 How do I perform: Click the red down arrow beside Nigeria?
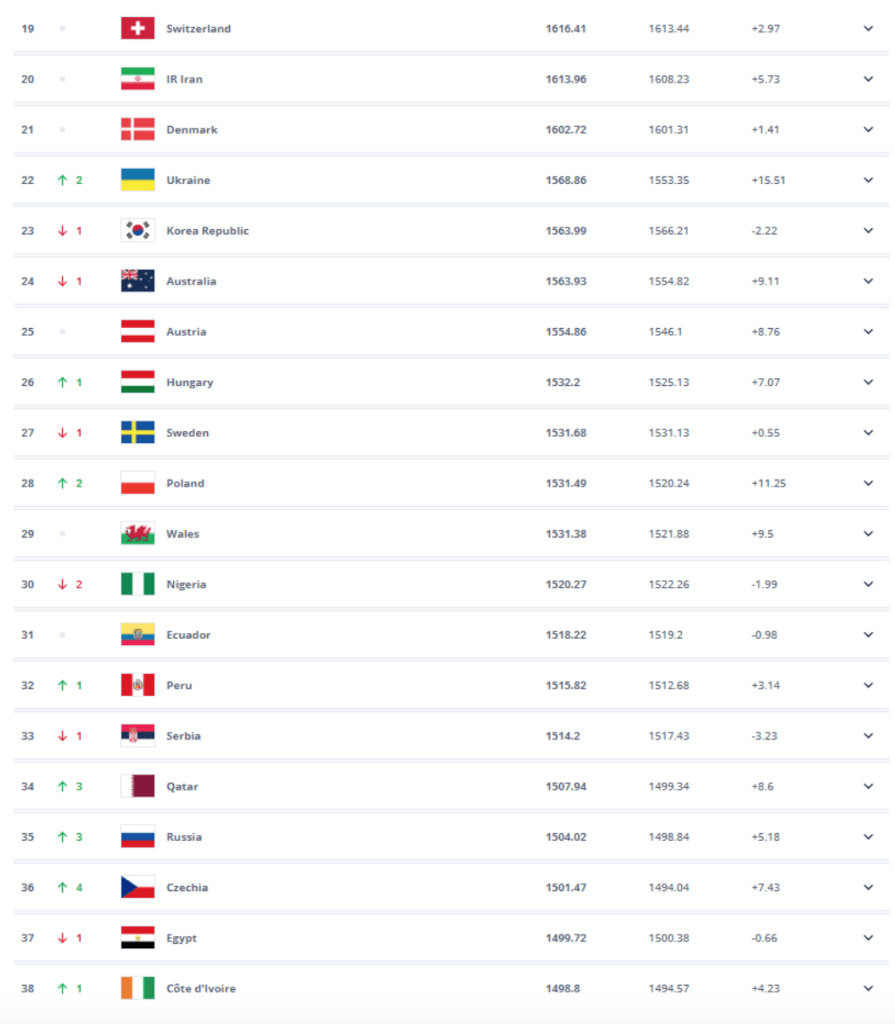(x=62, y=584)
